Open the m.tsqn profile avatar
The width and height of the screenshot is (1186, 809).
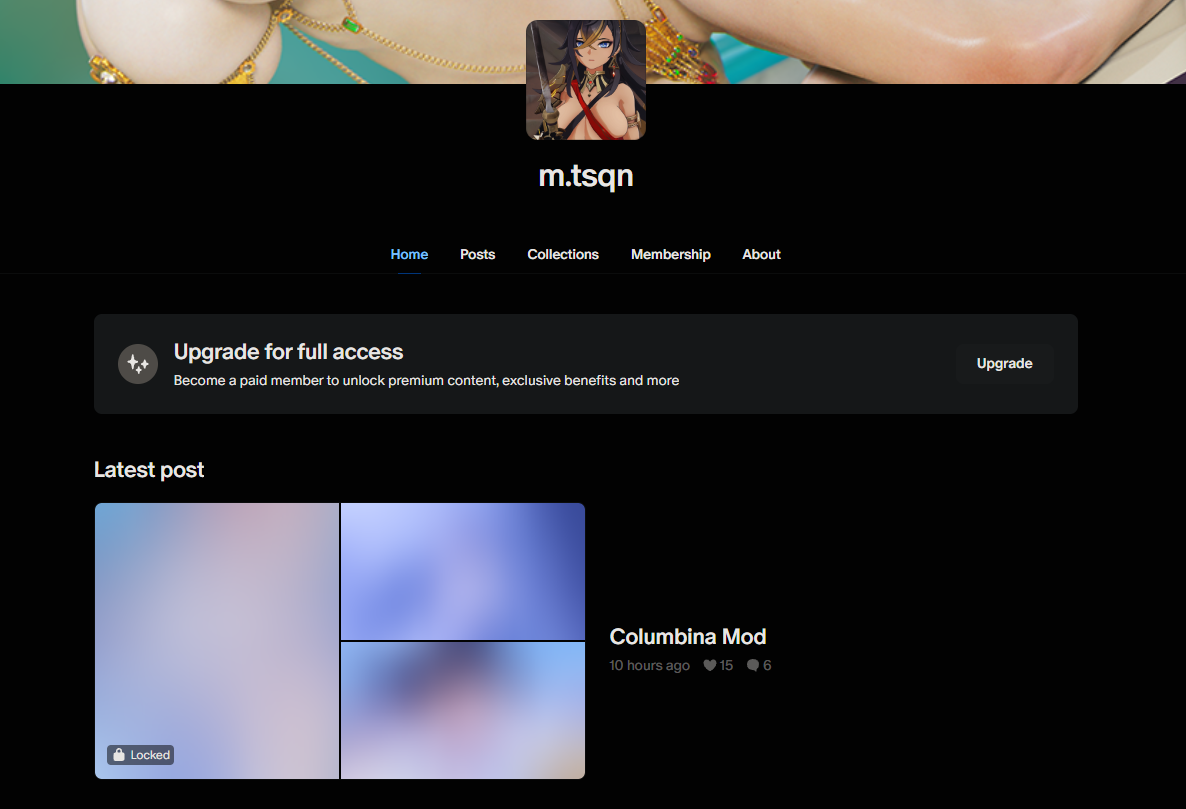(585, 80)
